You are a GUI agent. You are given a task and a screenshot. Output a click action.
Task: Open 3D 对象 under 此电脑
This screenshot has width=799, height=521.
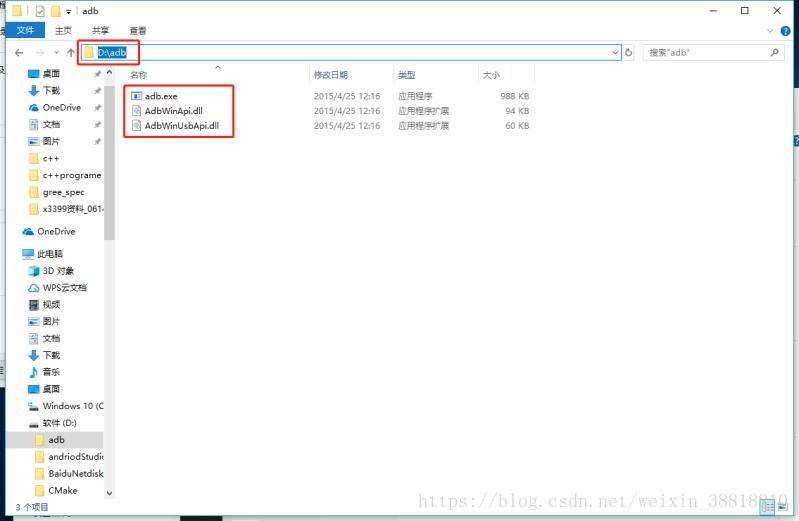tap(58, 271)
